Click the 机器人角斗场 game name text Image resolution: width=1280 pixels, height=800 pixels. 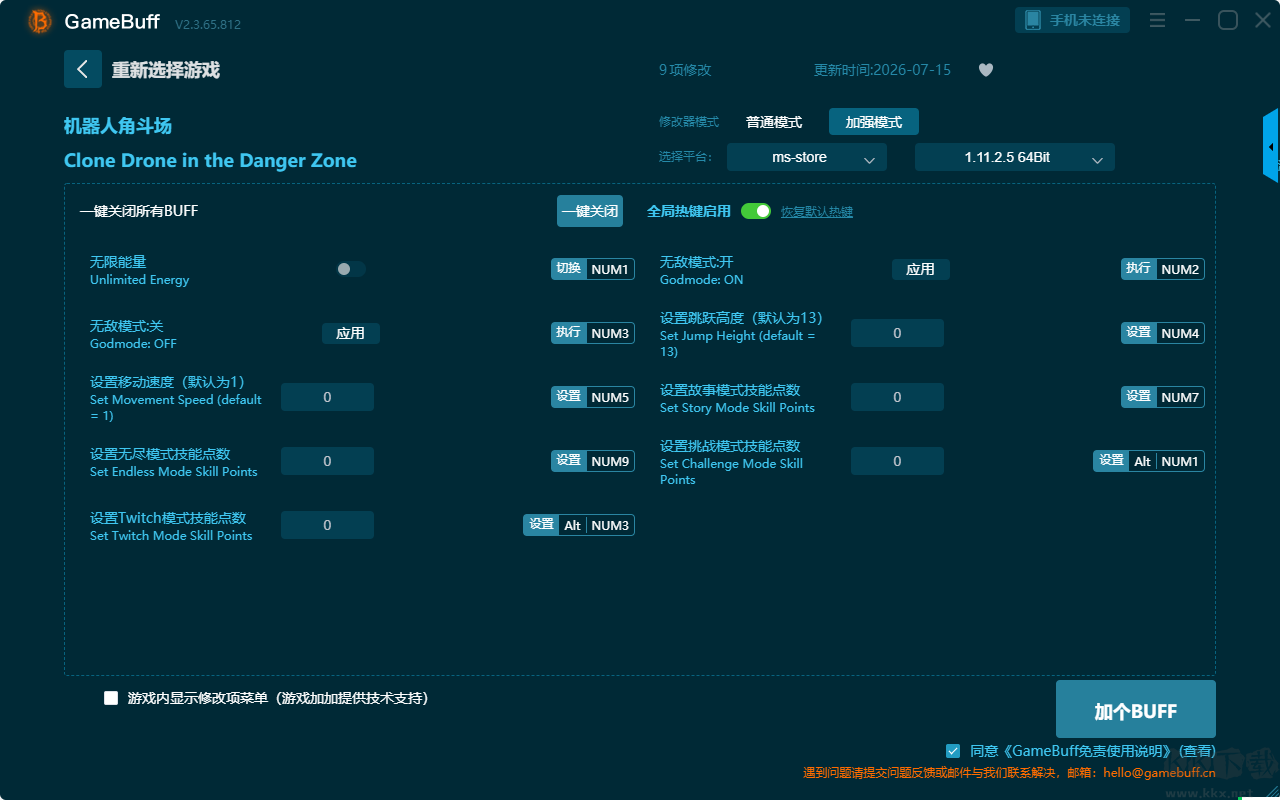click(118, 126)
